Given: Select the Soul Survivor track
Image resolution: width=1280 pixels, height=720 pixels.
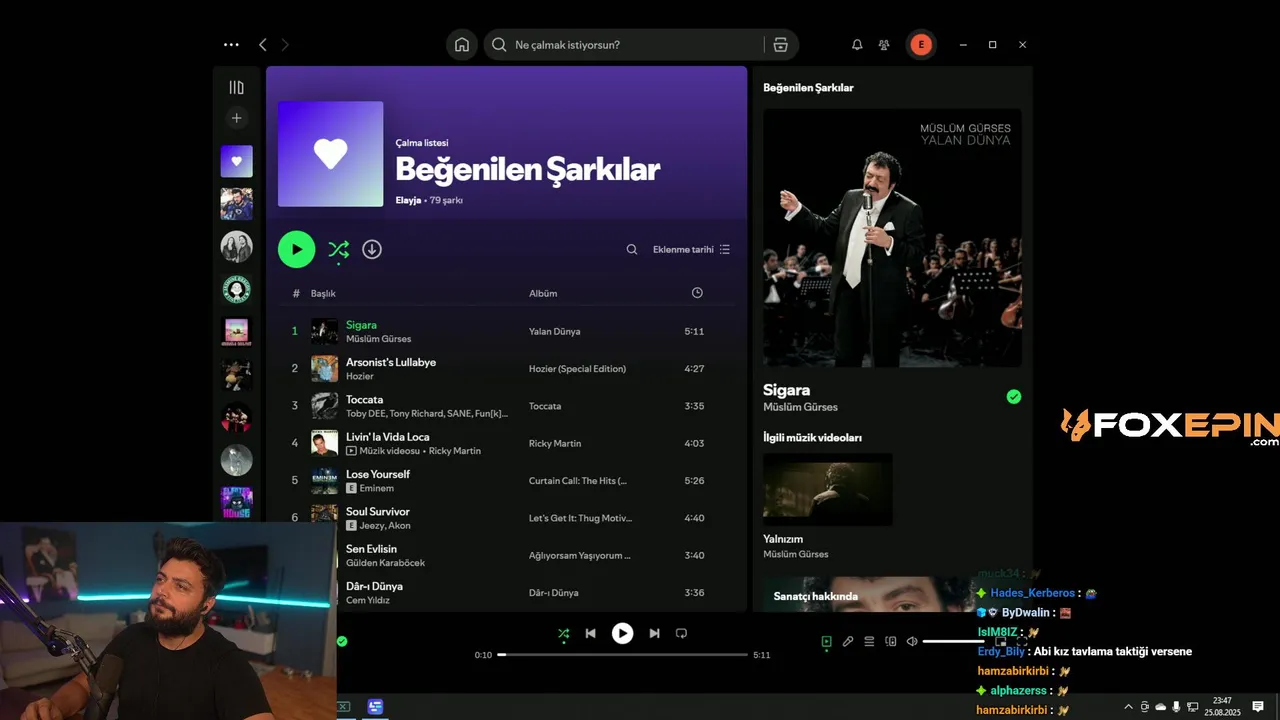Looking at the screenshot, I should point(378,511).
